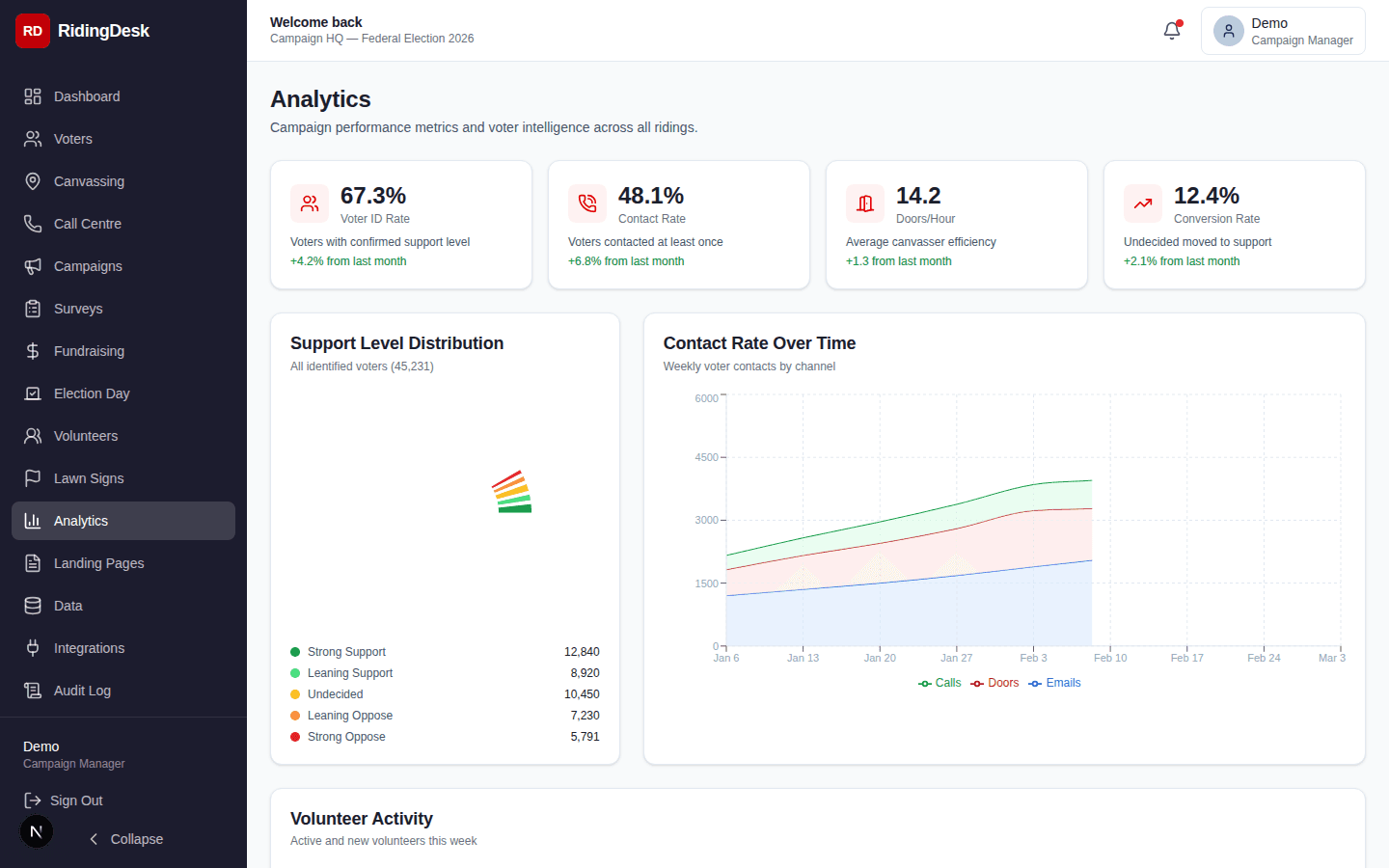Select the Voters icon in the sidebar
Screen dimensions: 1389x868
click(32, 139)
